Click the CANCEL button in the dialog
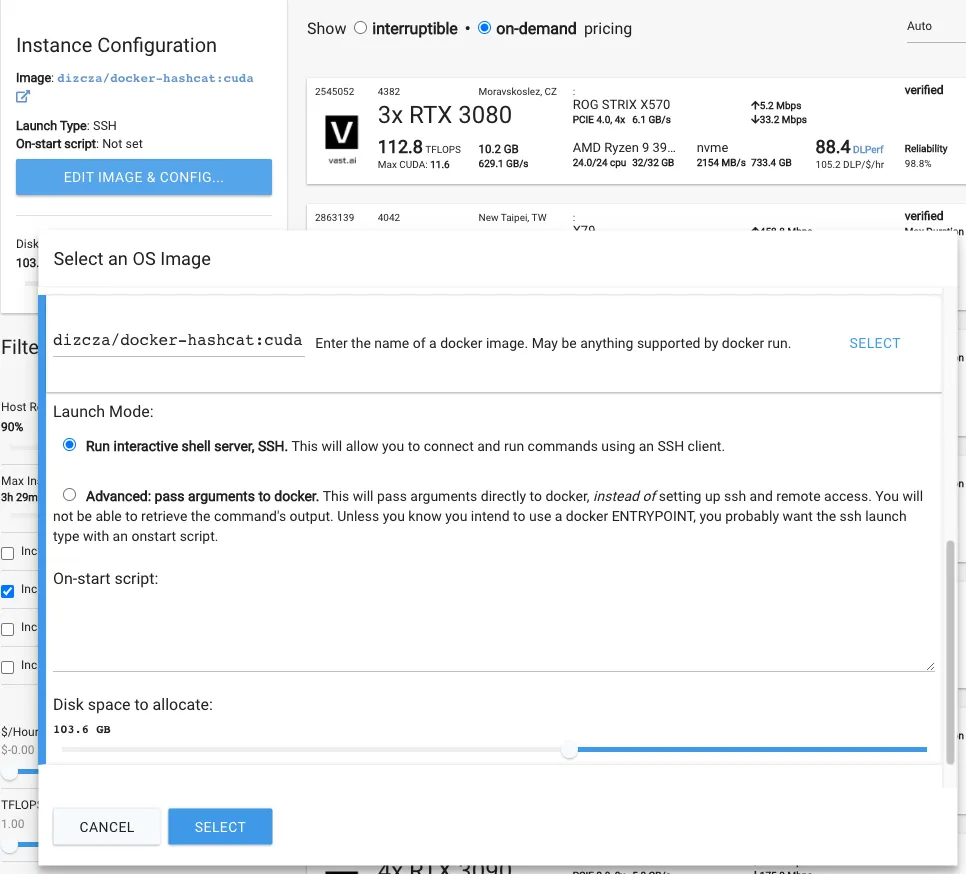Screen dimensions: 966x874 point(107,827)
